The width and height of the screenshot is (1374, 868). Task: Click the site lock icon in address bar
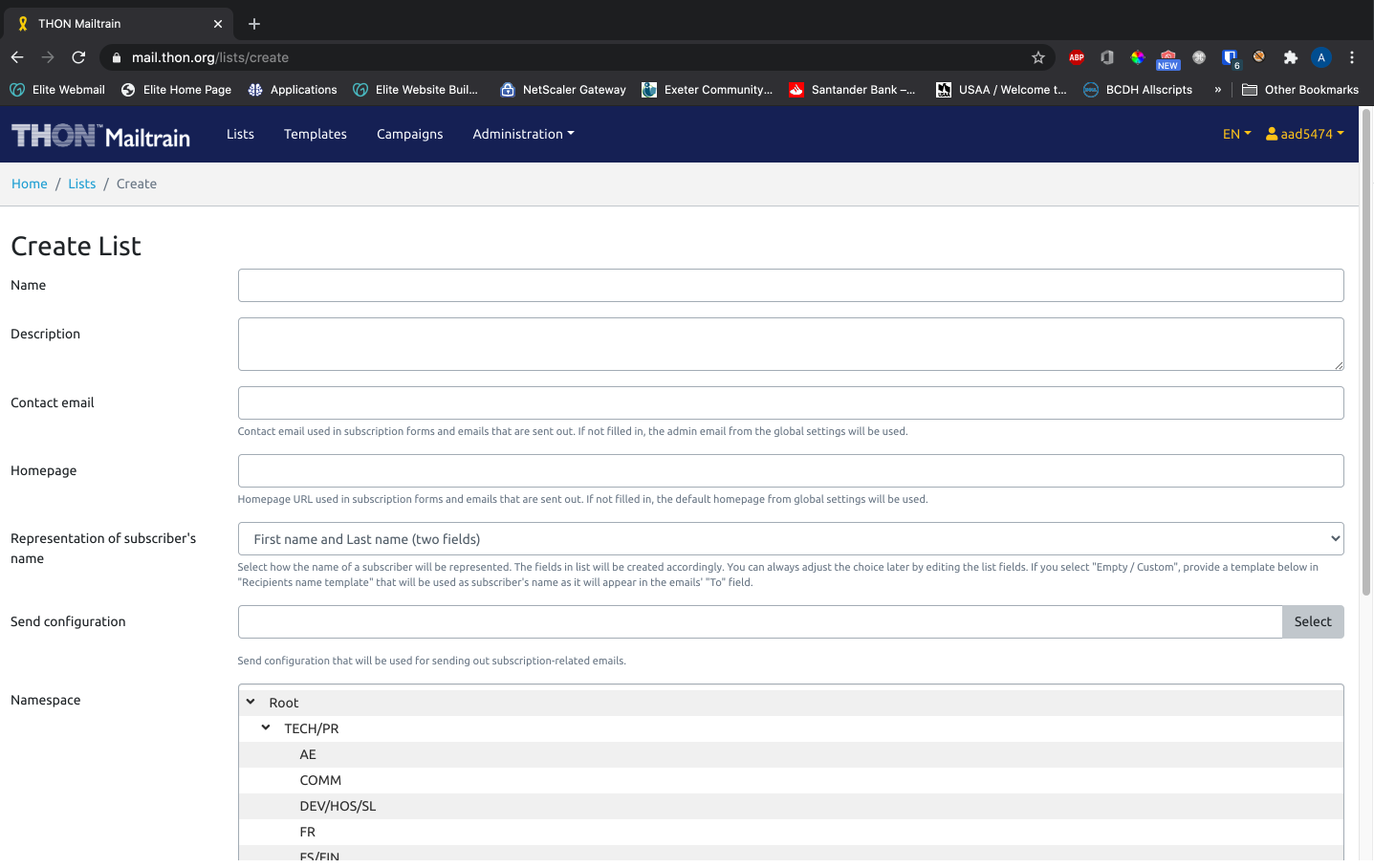[117, 57]
